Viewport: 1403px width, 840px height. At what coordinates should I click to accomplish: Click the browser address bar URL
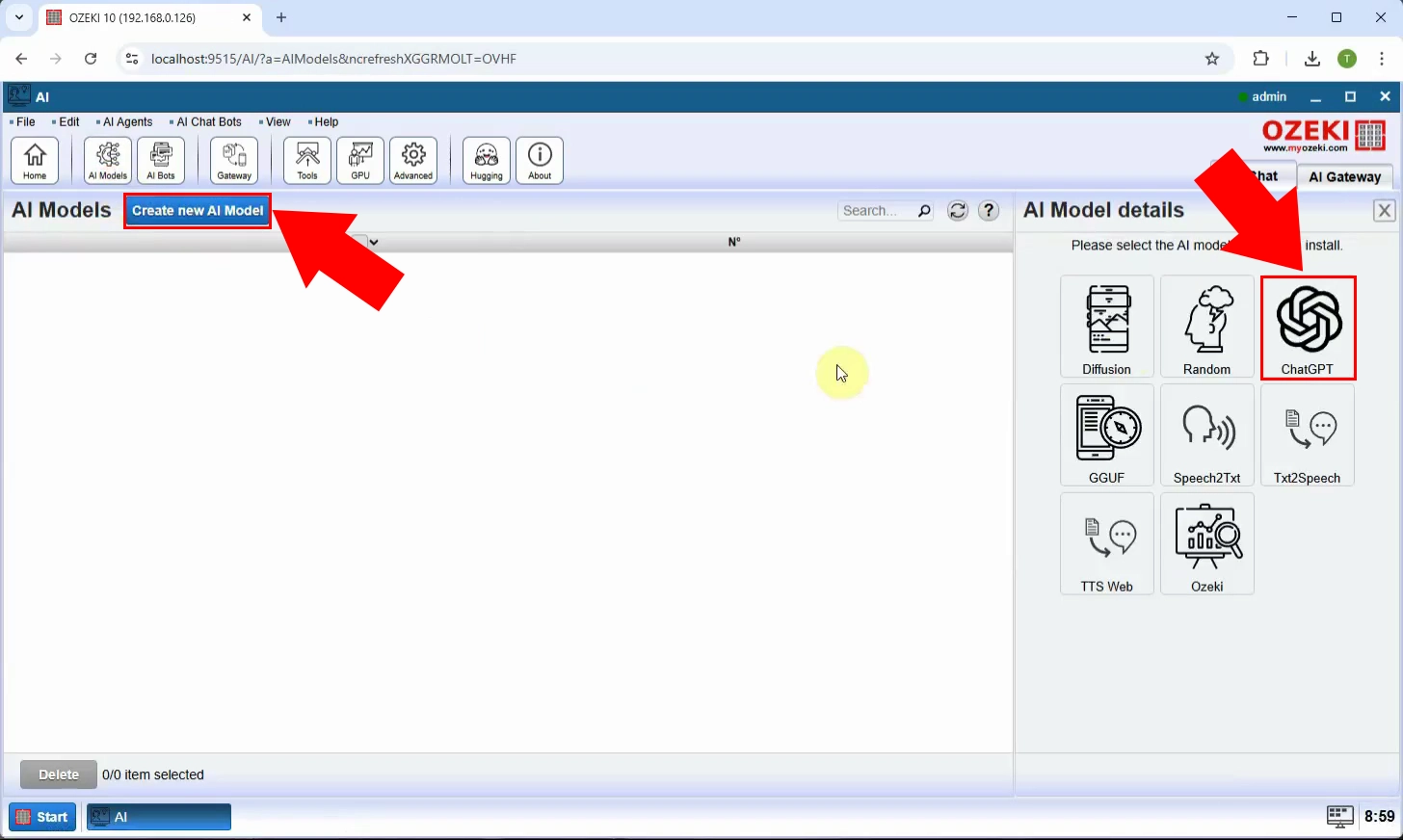click(x=333, y=59)
